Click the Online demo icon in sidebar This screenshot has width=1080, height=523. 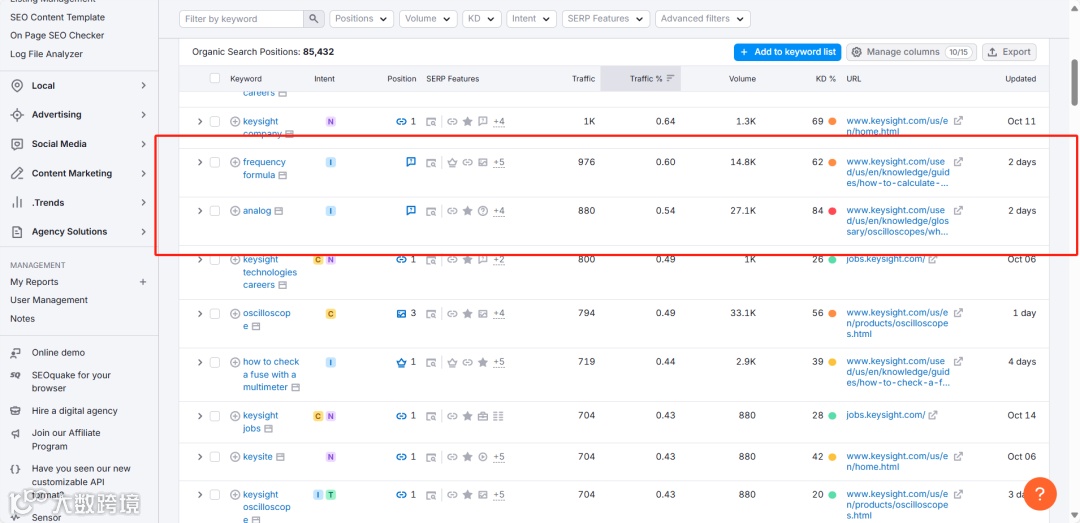[16, 353]
